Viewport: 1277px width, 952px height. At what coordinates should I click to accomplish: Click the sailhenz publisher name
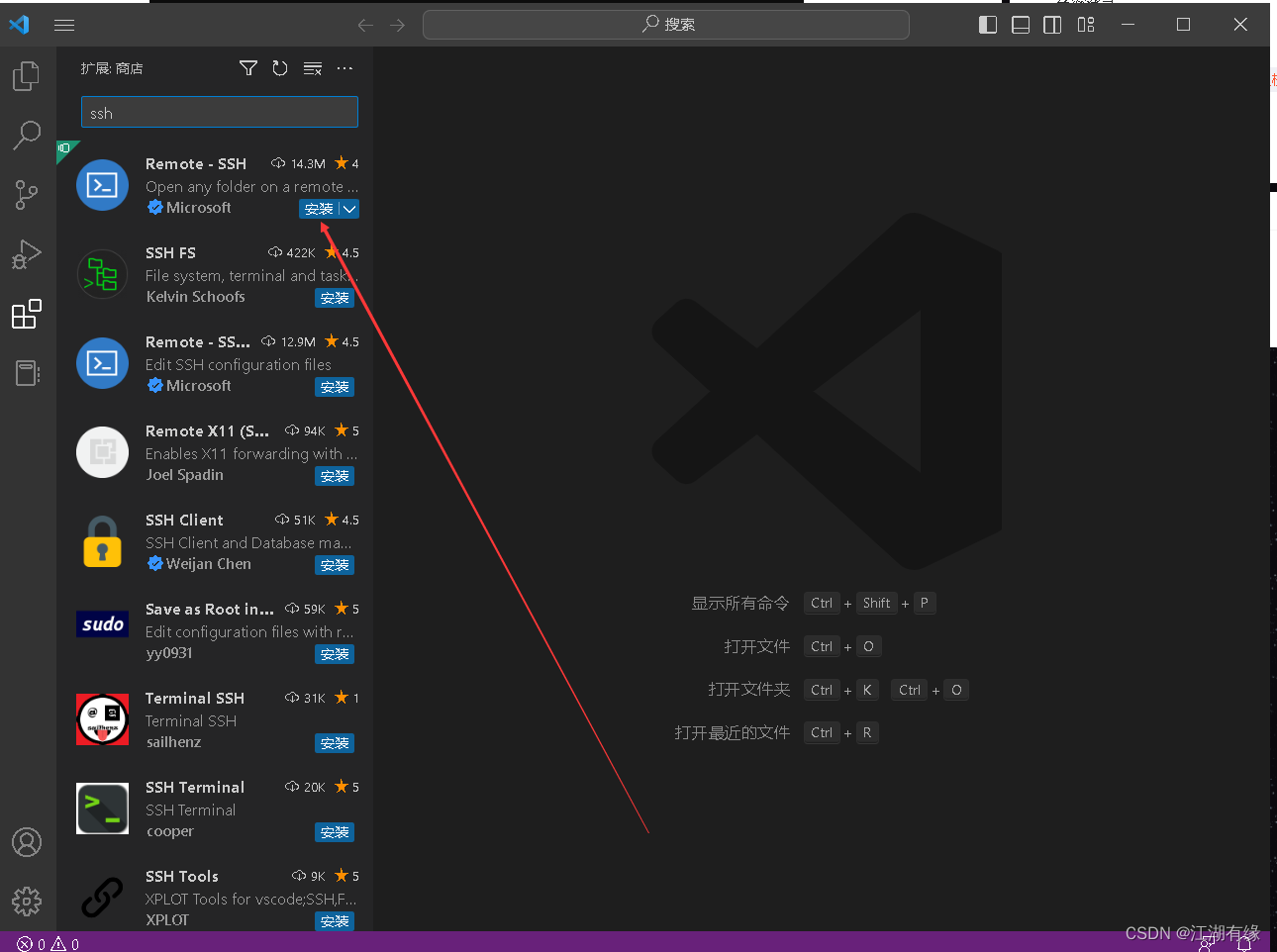coord(174,742)
